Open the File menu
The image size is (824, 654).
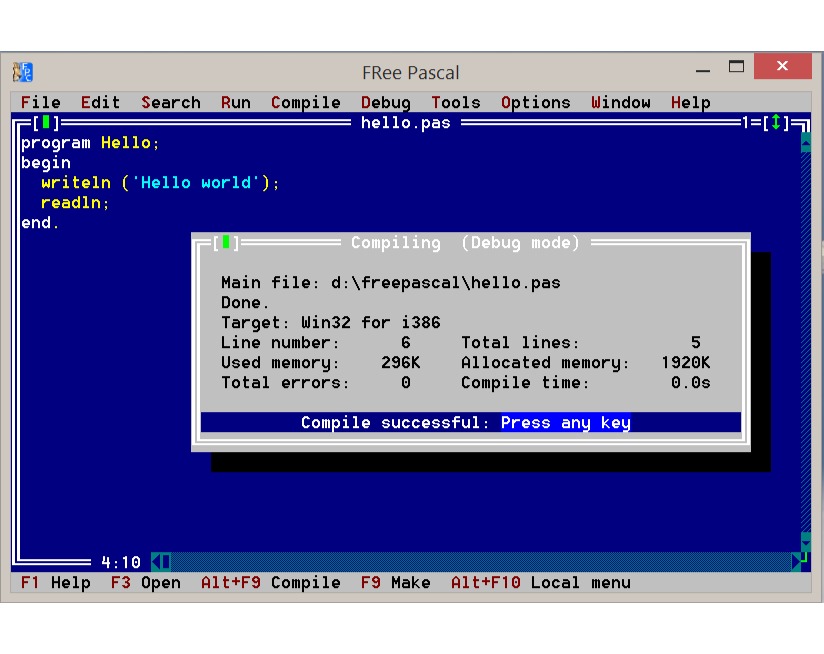(x=41, y=102)
